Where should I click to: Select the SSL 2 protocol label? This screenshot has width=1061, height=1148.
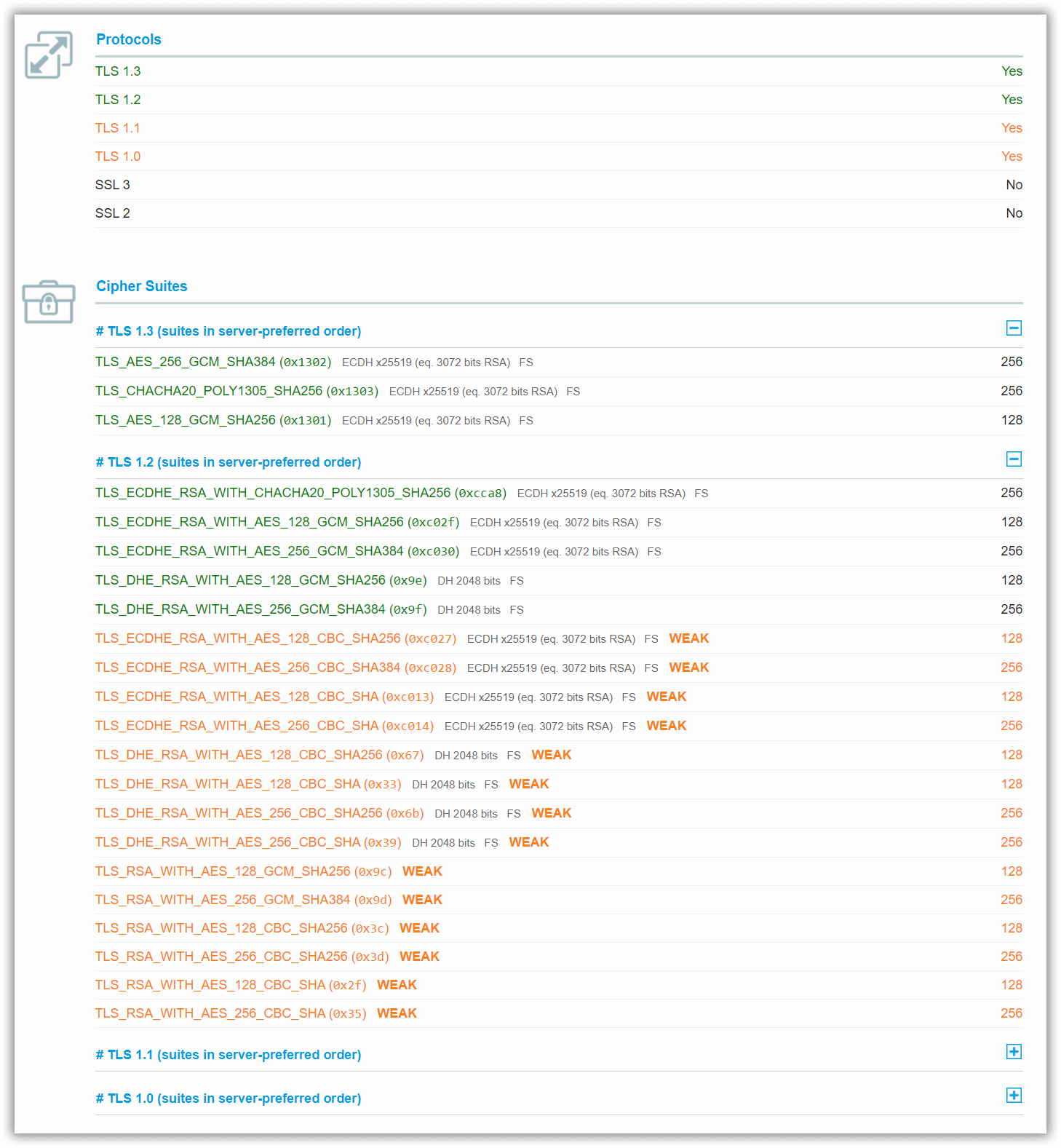click(x=113, y=213)
